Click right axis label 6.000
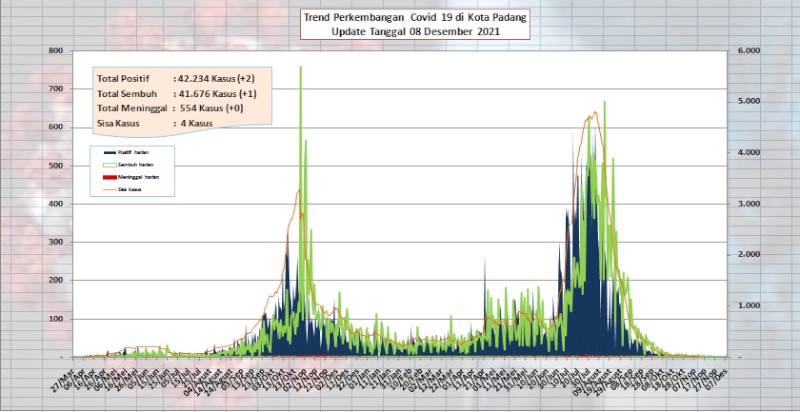800x412 pixels. 749,51
